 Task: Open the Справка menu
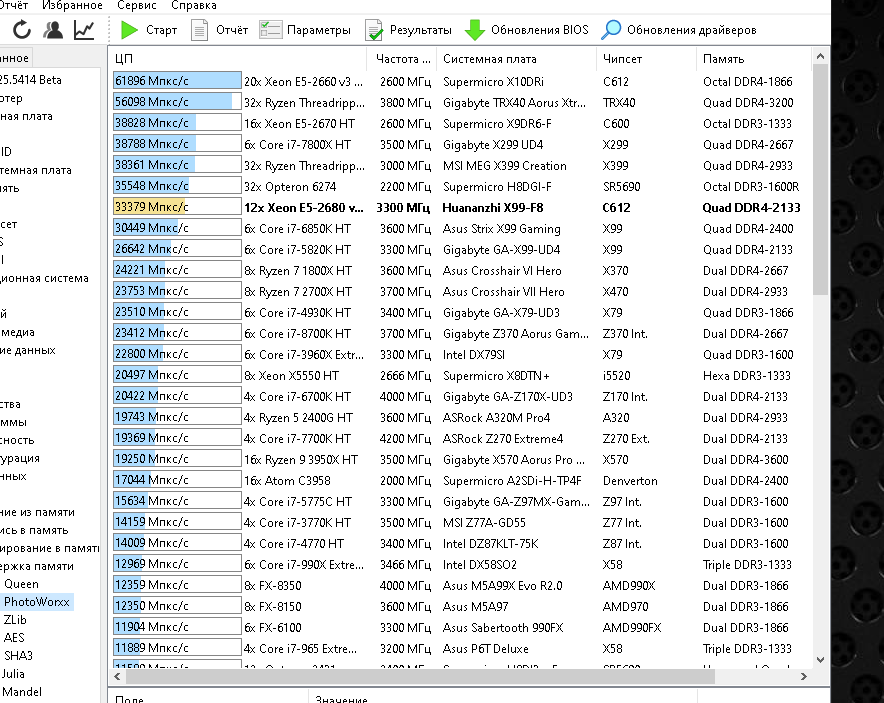(193, 6)
